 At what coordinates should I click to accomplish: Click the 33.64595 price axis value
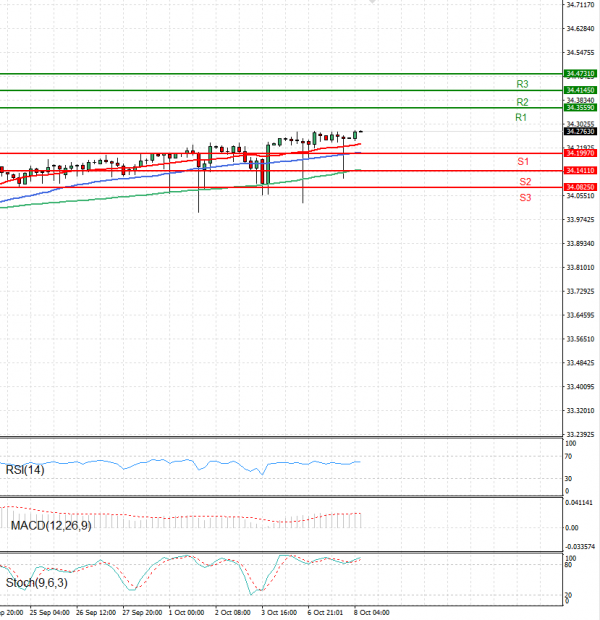click(x=580, y=316)
